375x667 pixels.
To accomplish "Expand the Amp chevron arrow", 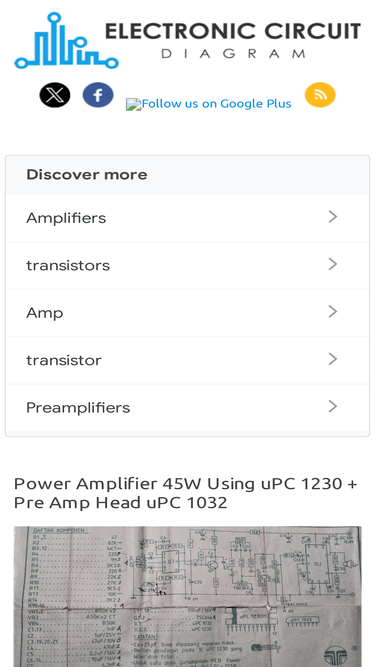I will point(333,312).
